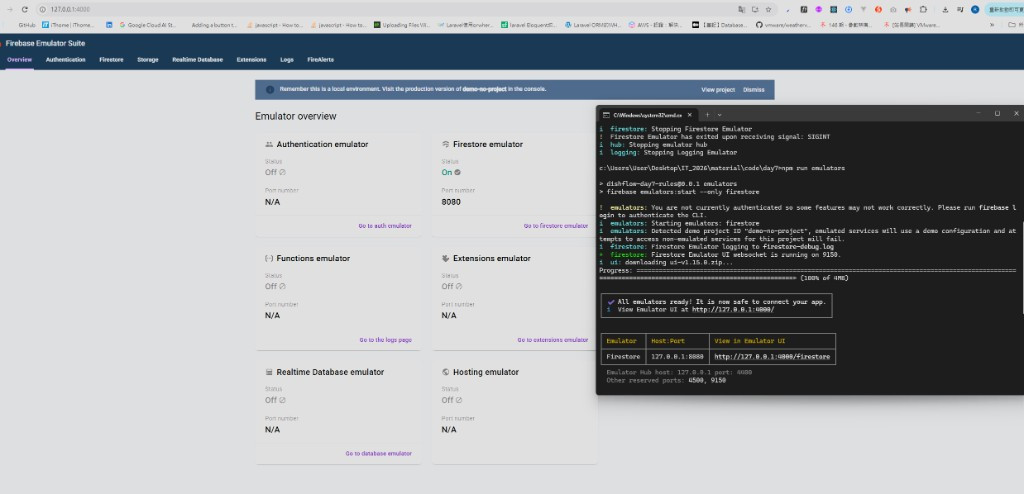Follow the 'Go to auth emulator' link
1024x494 pixels.
(385, 225)
